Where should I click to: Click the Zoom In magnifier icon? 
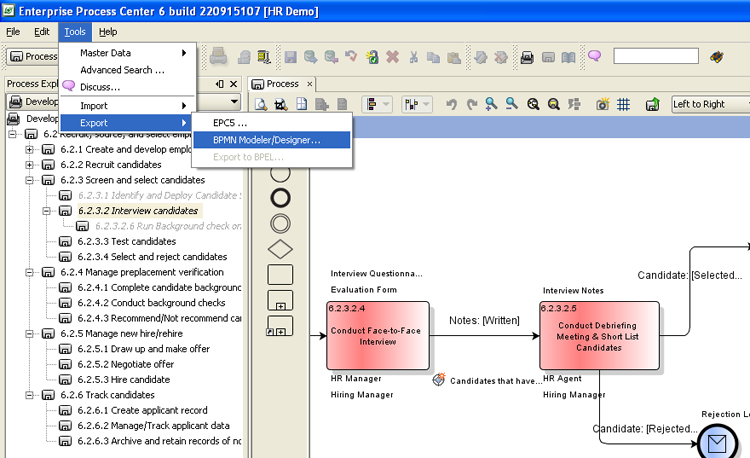coord(491,104)
